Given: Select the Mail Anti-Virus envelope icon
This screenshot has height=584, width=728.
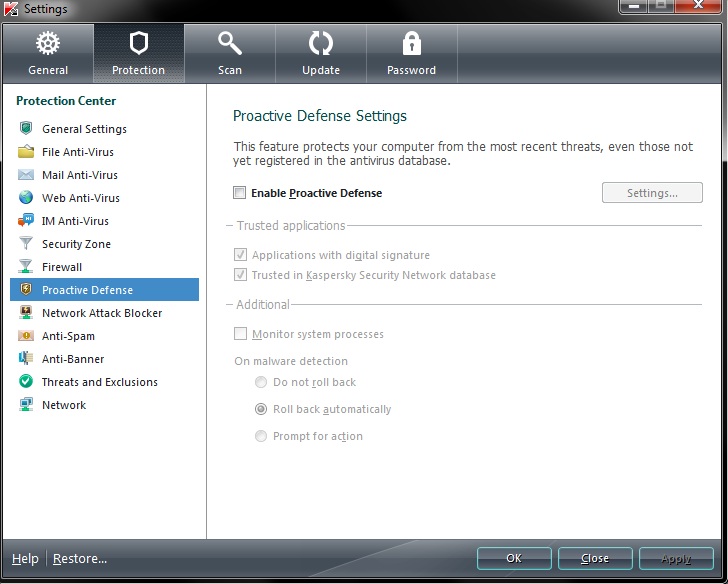Looking at the screenshot, I should click(25, 175).
